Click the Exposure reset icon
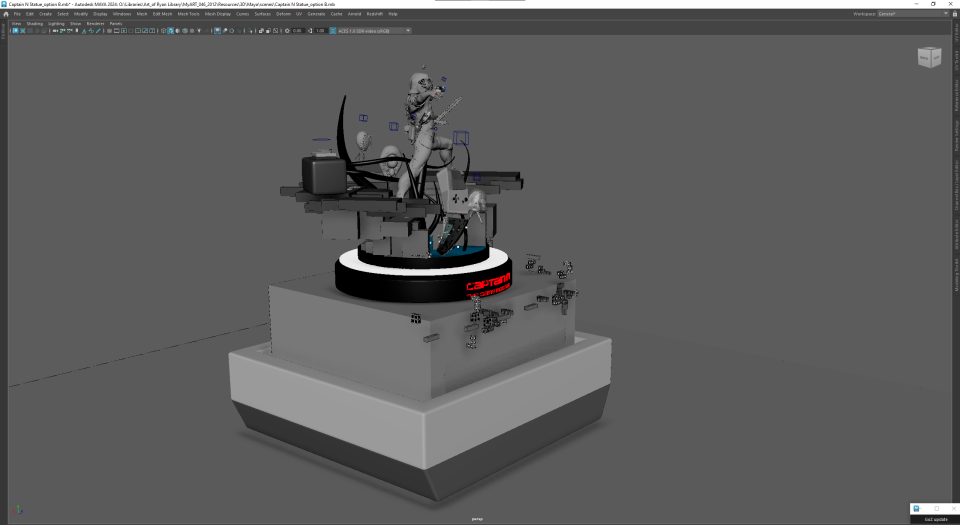 pyautogui.click(x=287, y=31)
